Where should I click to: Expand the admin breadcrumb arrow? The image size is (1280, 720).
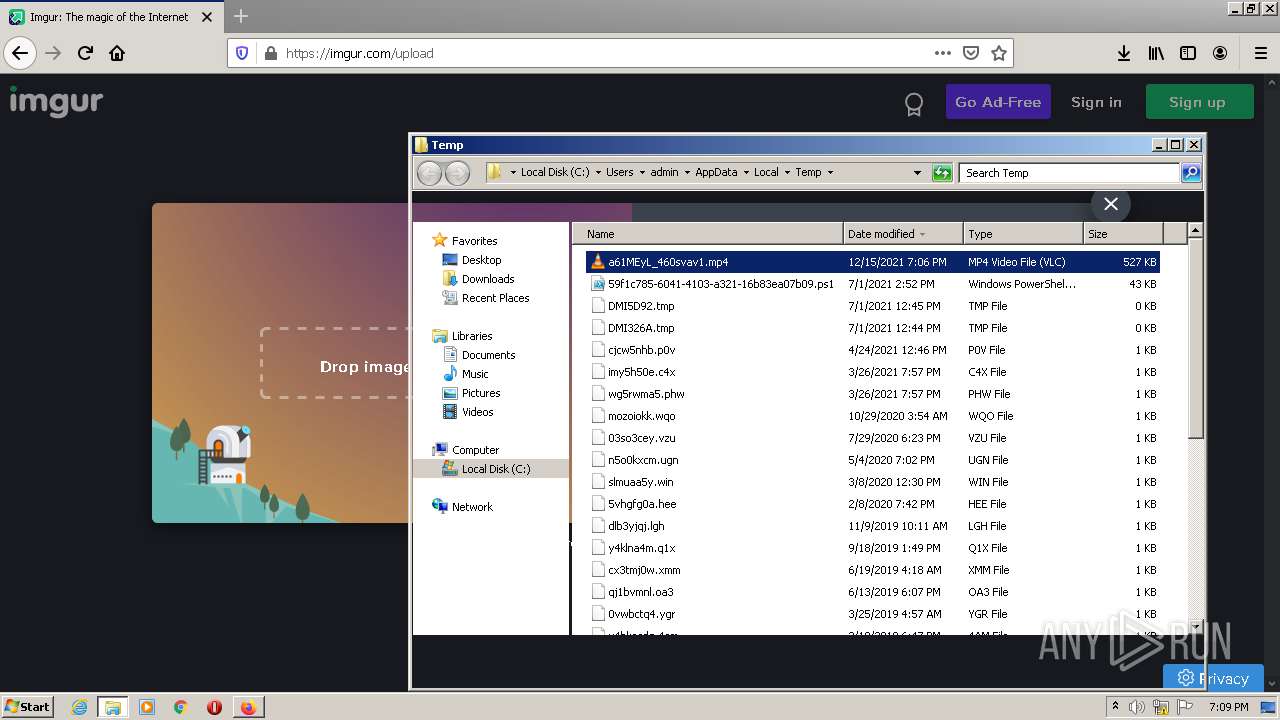point(687,173)
